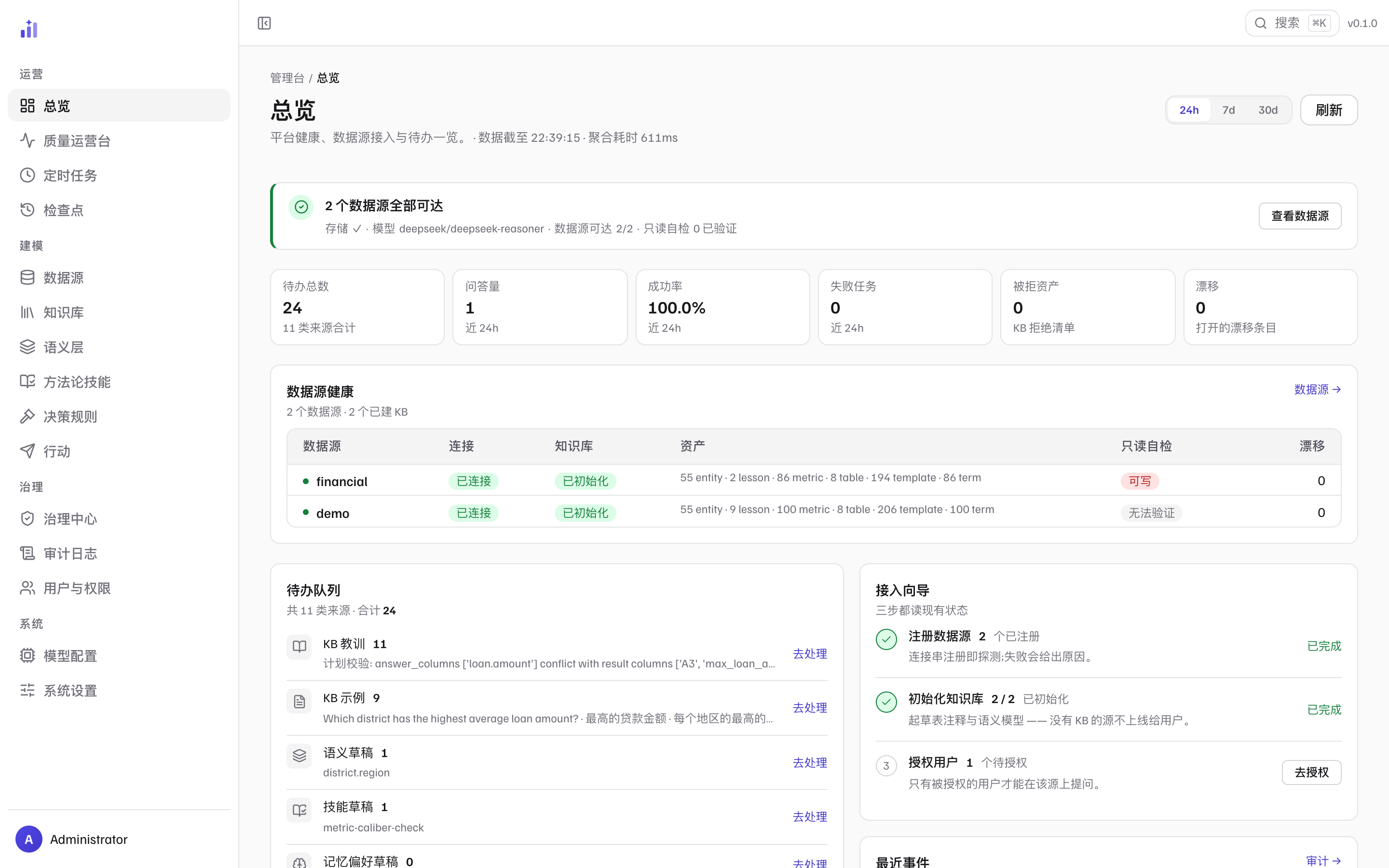Viewport: 1389px width, 868px height.
Task: Navigate to 知识库
Action: pos(119,312)
